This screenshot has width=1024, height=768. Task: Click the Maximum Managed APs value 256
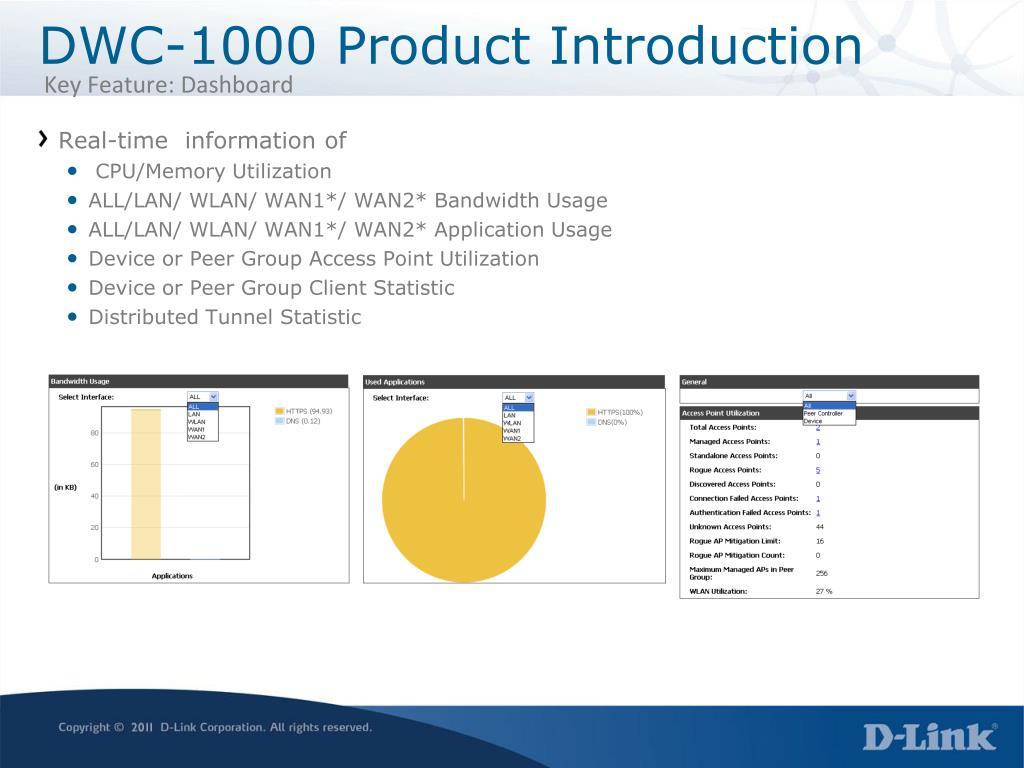(x=822, y=573)
